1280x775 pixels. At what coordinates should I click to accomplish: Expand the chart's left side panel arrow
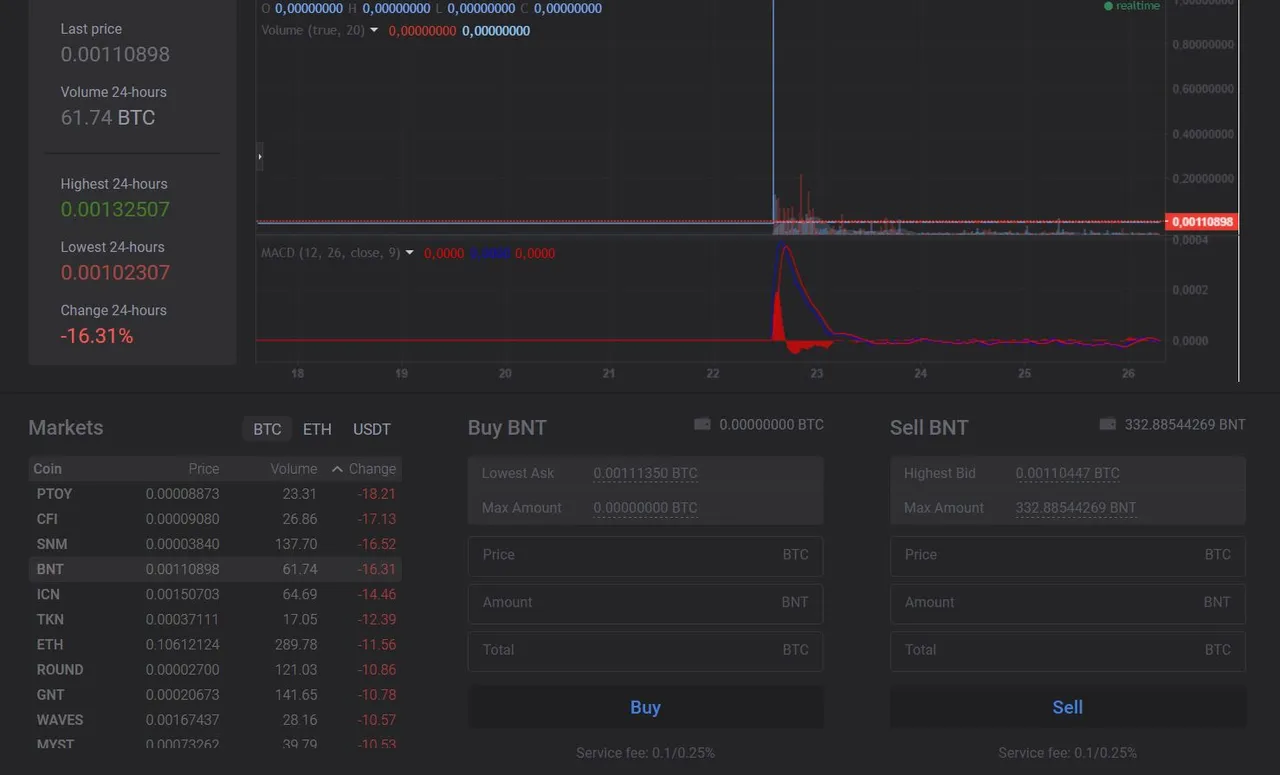click(x=260, y=156)
